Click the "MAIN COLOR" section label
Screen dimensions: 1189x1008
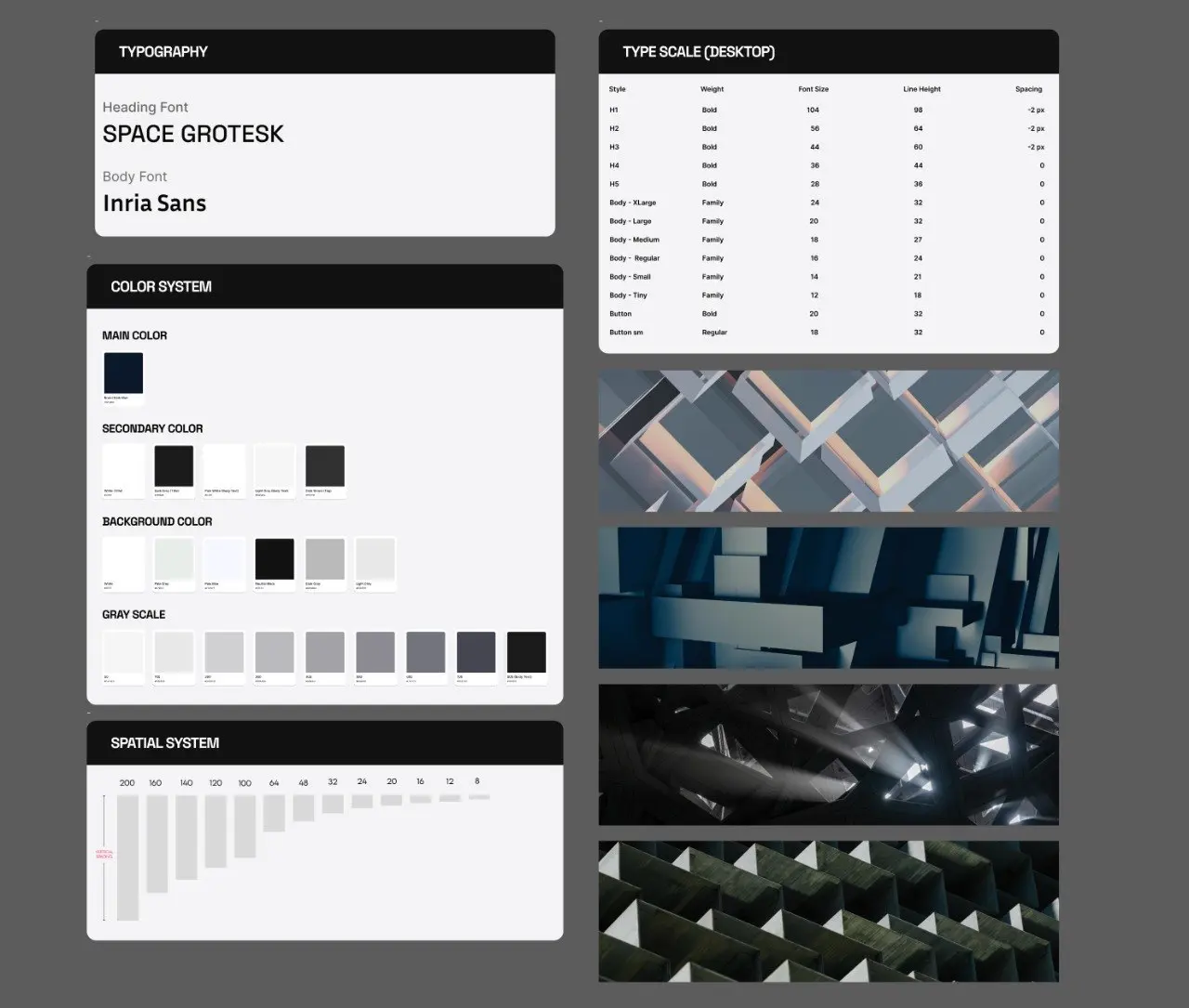(135, 335)
